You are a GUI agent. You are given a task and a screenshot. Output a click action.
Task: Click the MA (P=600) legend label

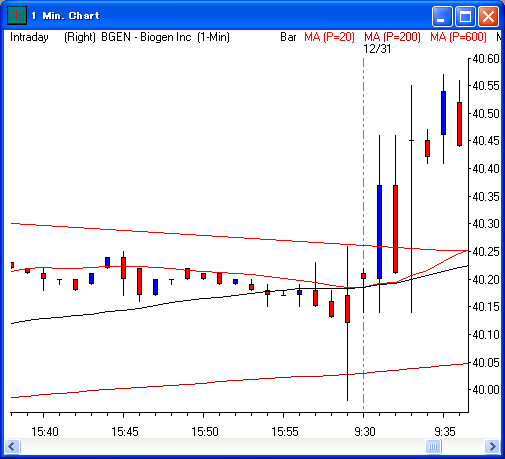458,37
